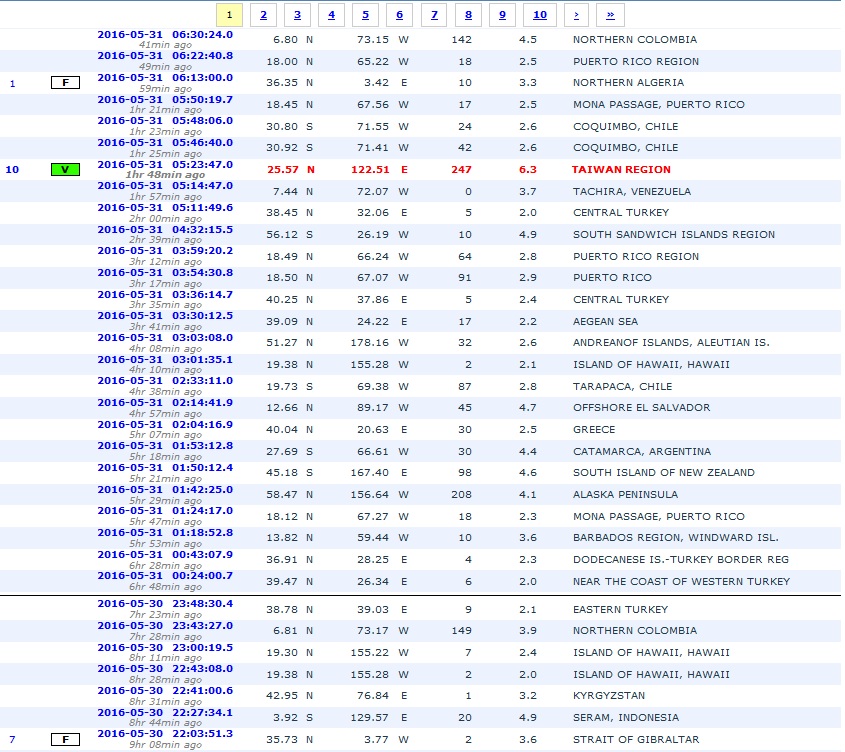Viewport: 845px width, 752px height.
Task: Open the 22:27:34 Seram, Indonesia event
Action: (164, 712)
